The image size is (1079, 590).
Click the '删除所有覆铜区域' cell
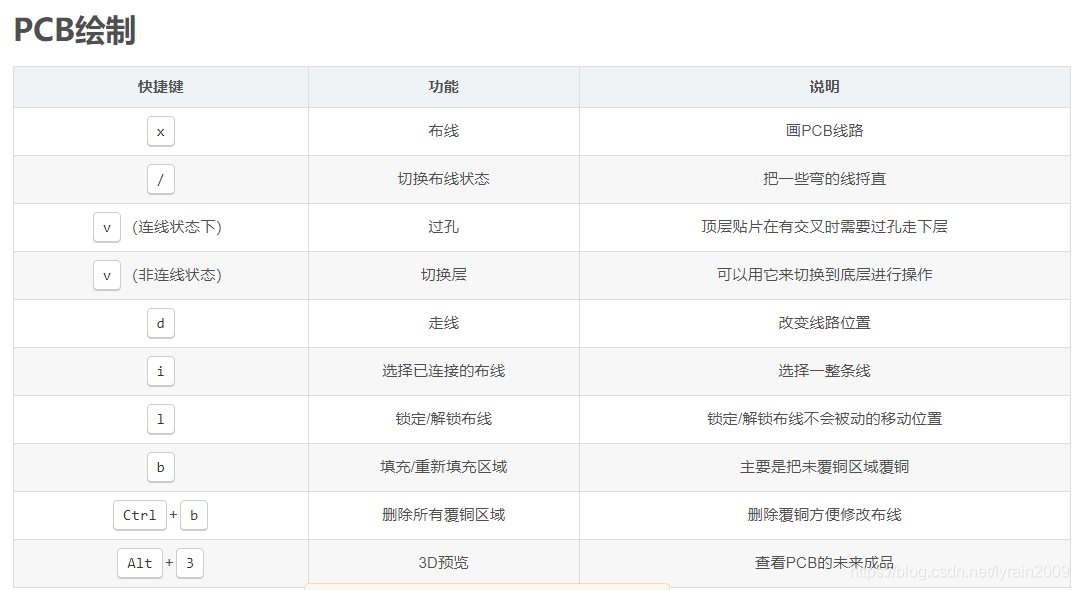tap(443, 515)
